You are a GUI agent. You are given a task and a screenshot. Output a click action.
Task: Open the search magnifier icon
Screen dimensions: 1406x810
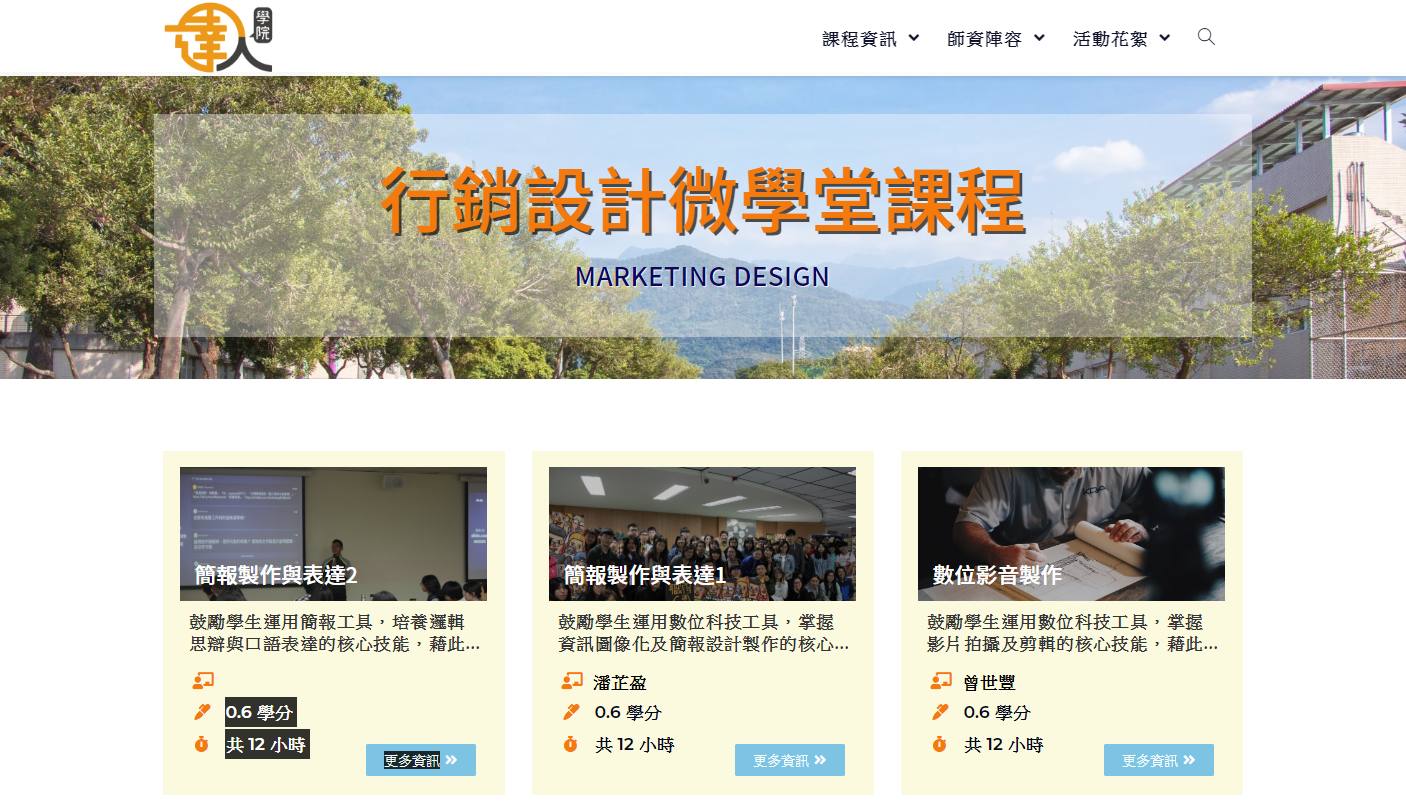click(x=1206, y=37)
